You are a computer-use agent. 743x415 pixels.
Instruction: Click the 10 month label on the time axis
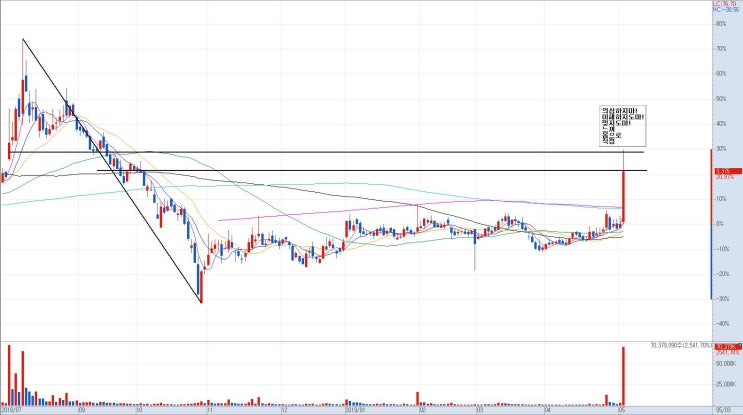139,410
